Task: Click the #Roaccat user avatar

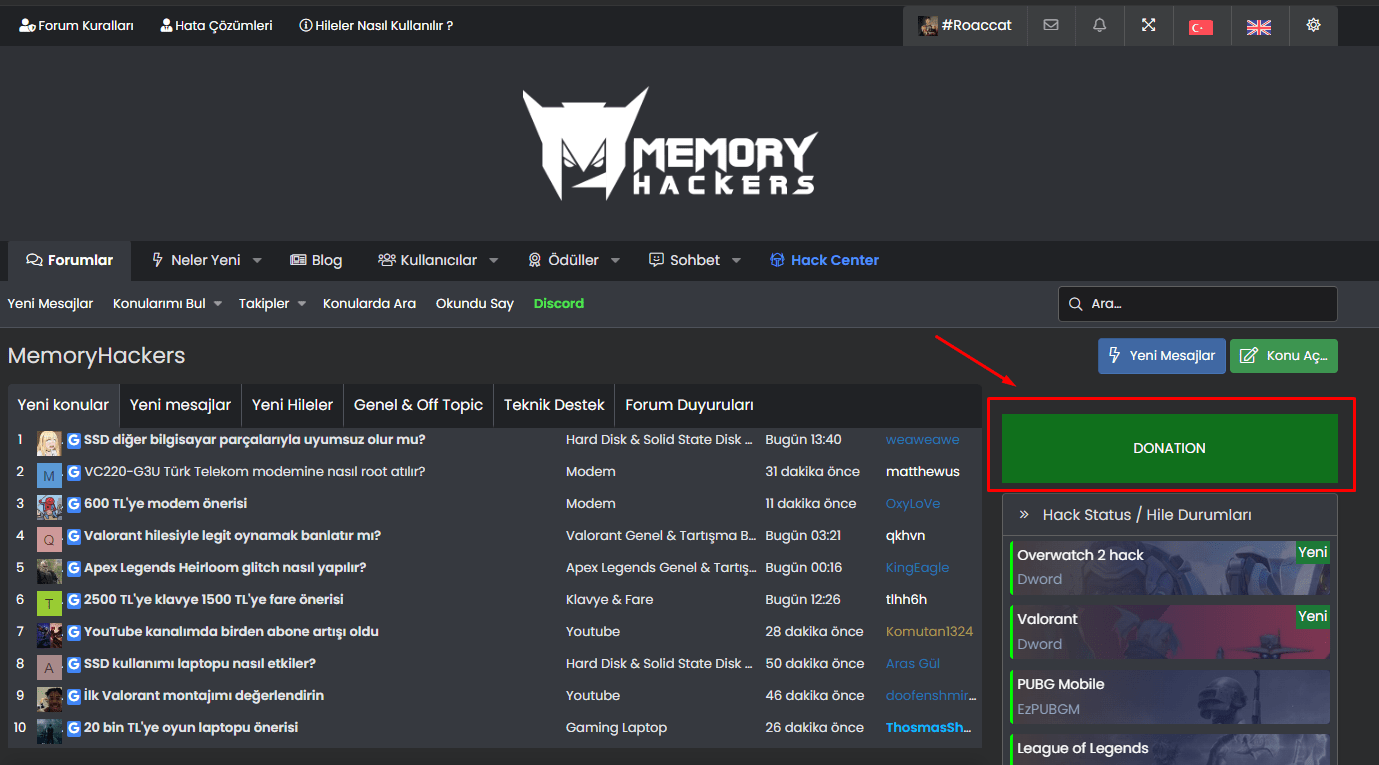Action: click(928, 25)
